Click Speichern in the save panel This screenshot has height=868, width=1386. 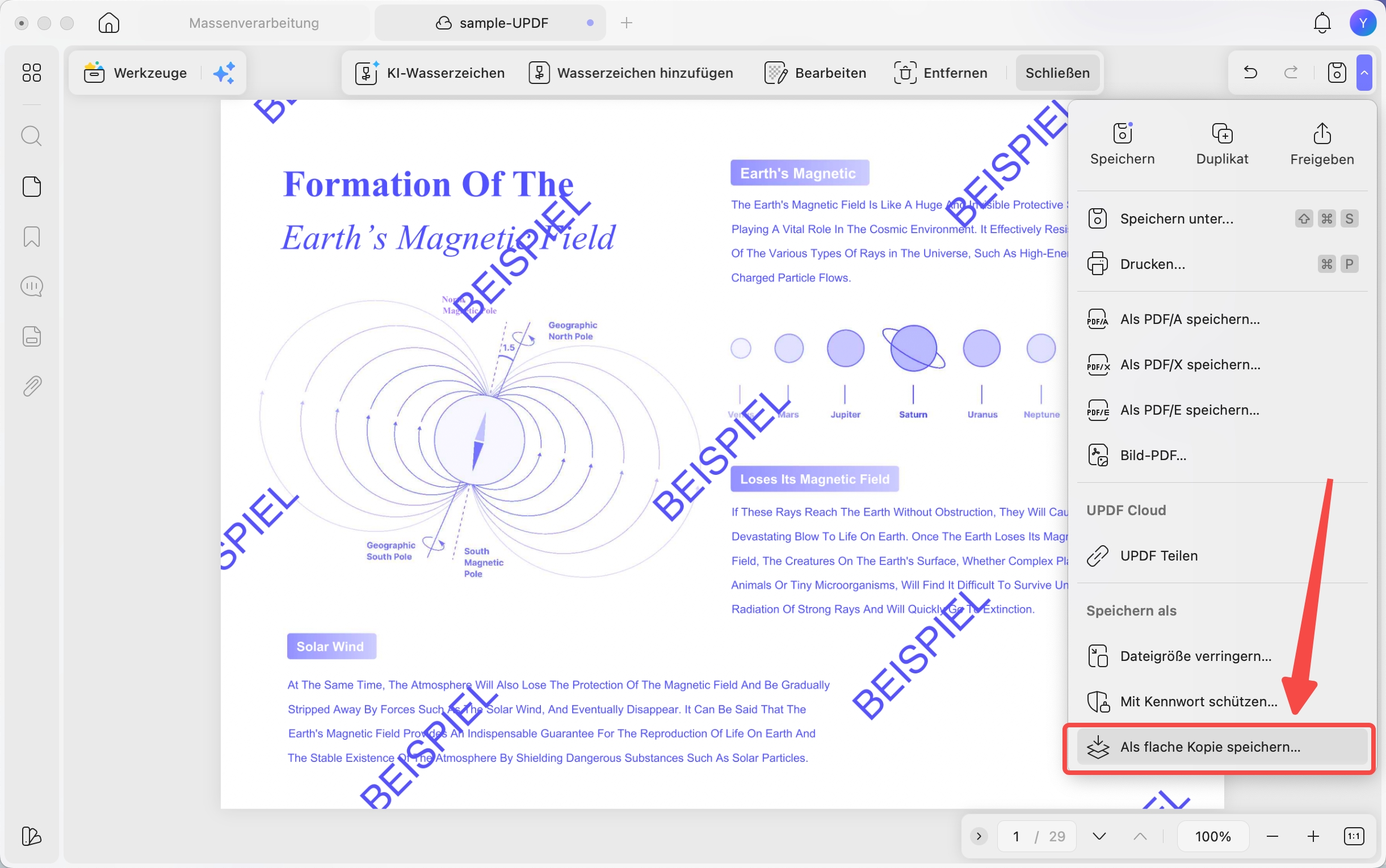click(x=1122, y=144)
